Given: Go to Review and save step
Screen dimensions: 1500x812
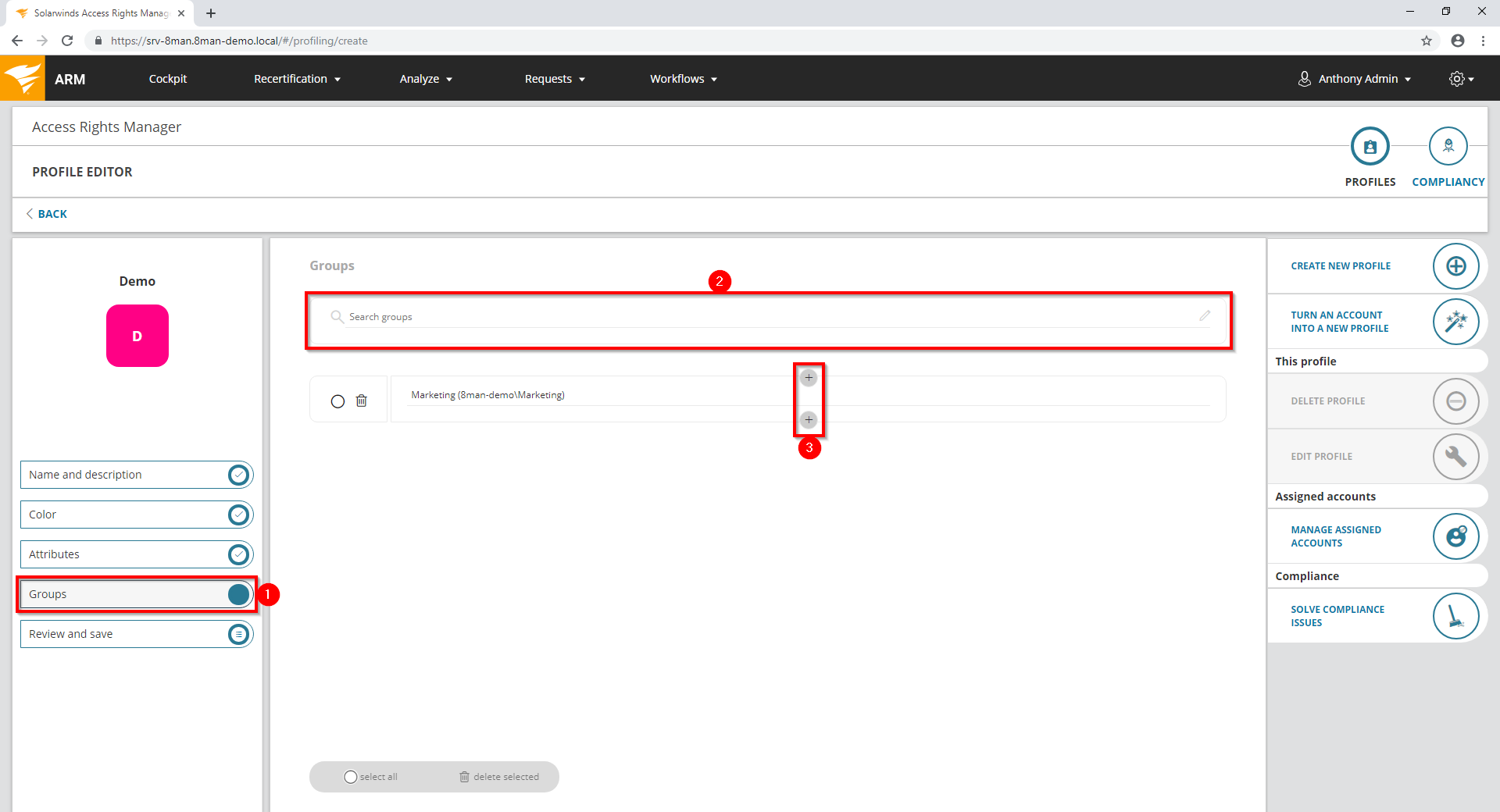Looking at the screenshot, I should tap(137, 634).
